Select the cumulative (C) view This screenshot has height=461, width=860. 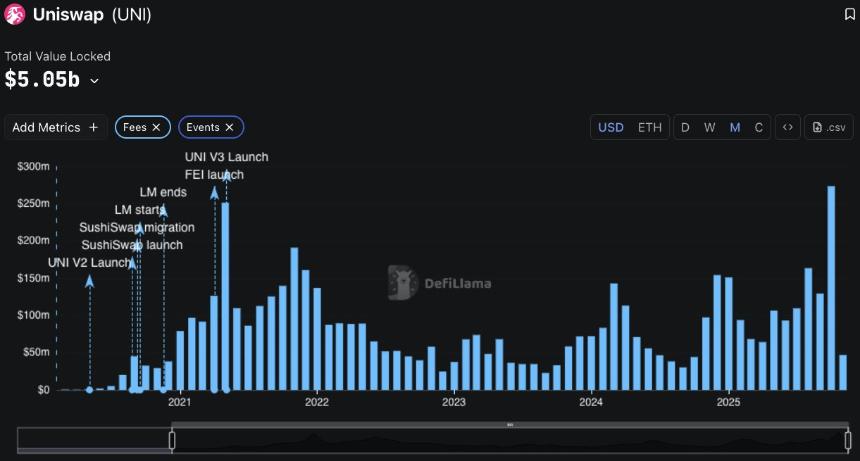coord(759,127)
